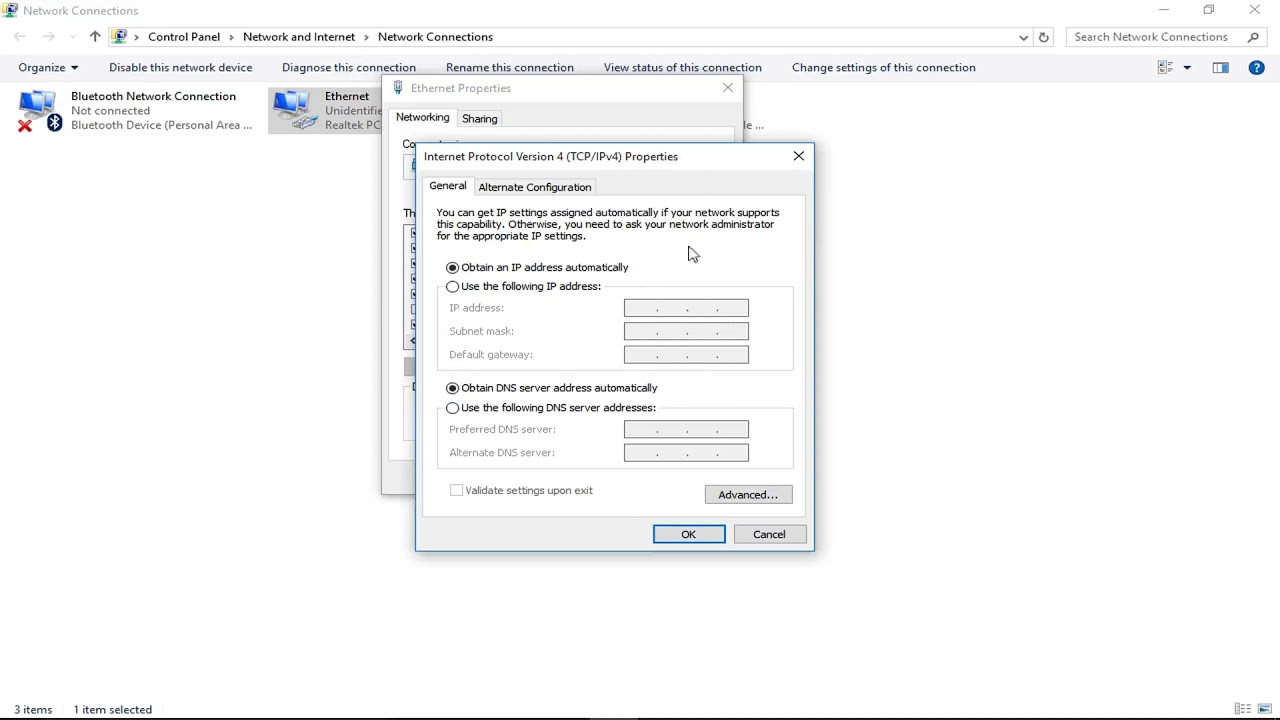1280x720 pixels.
Task: Switch to large icons view in status bar
Action: pyautogui.click(x=1265, y=709)
